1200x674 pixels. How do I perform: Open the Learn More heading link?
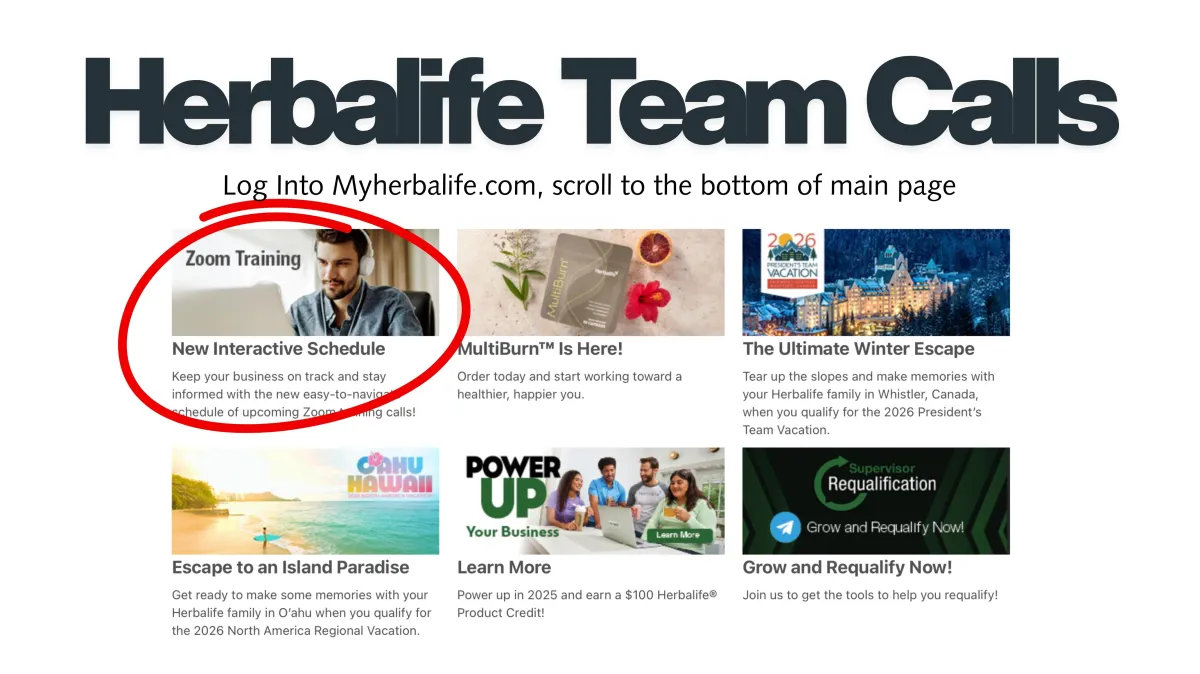pyautogui.click(x=504, y=567)
